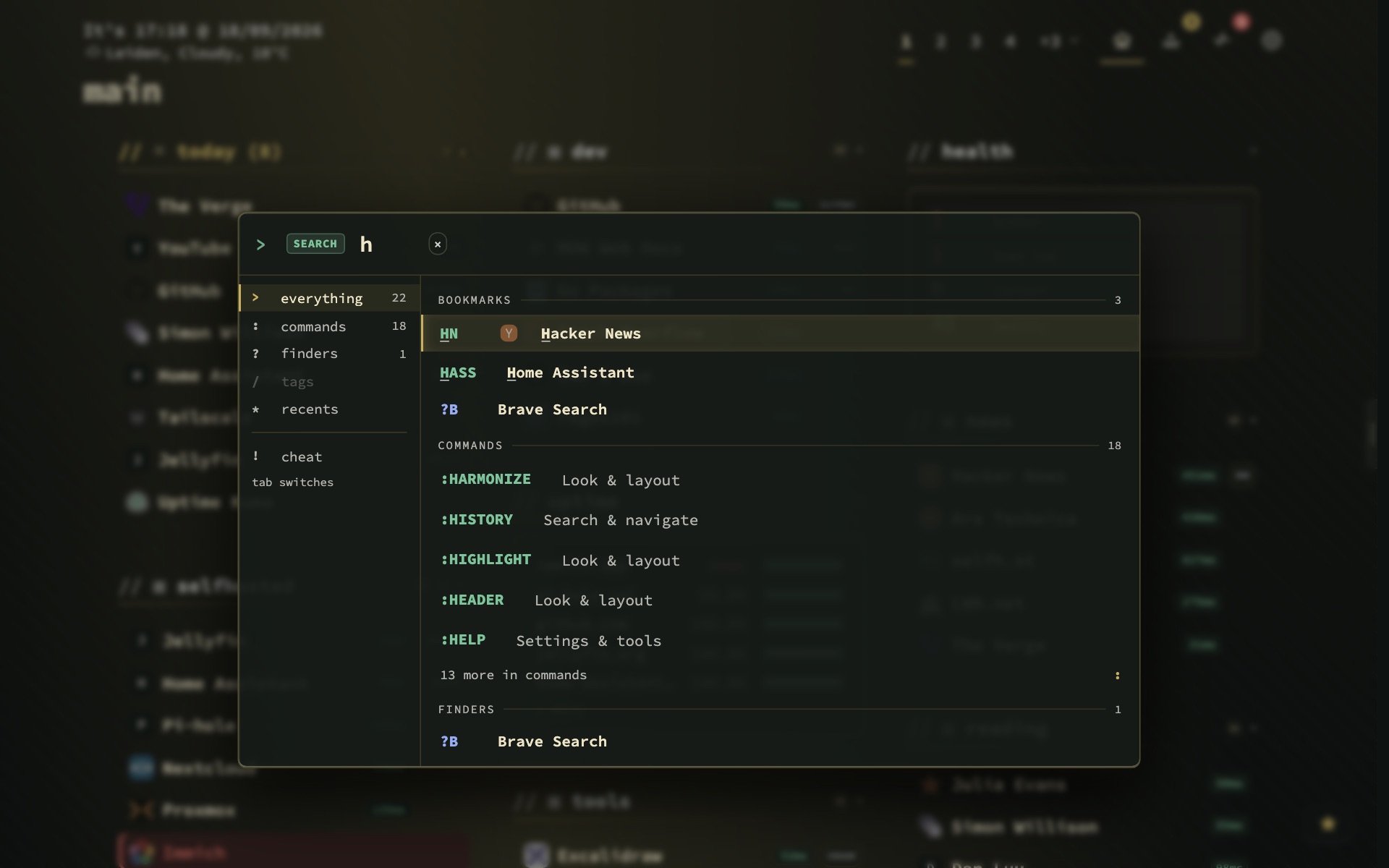Click the ?B key under Finders

[x=449, y=741]
